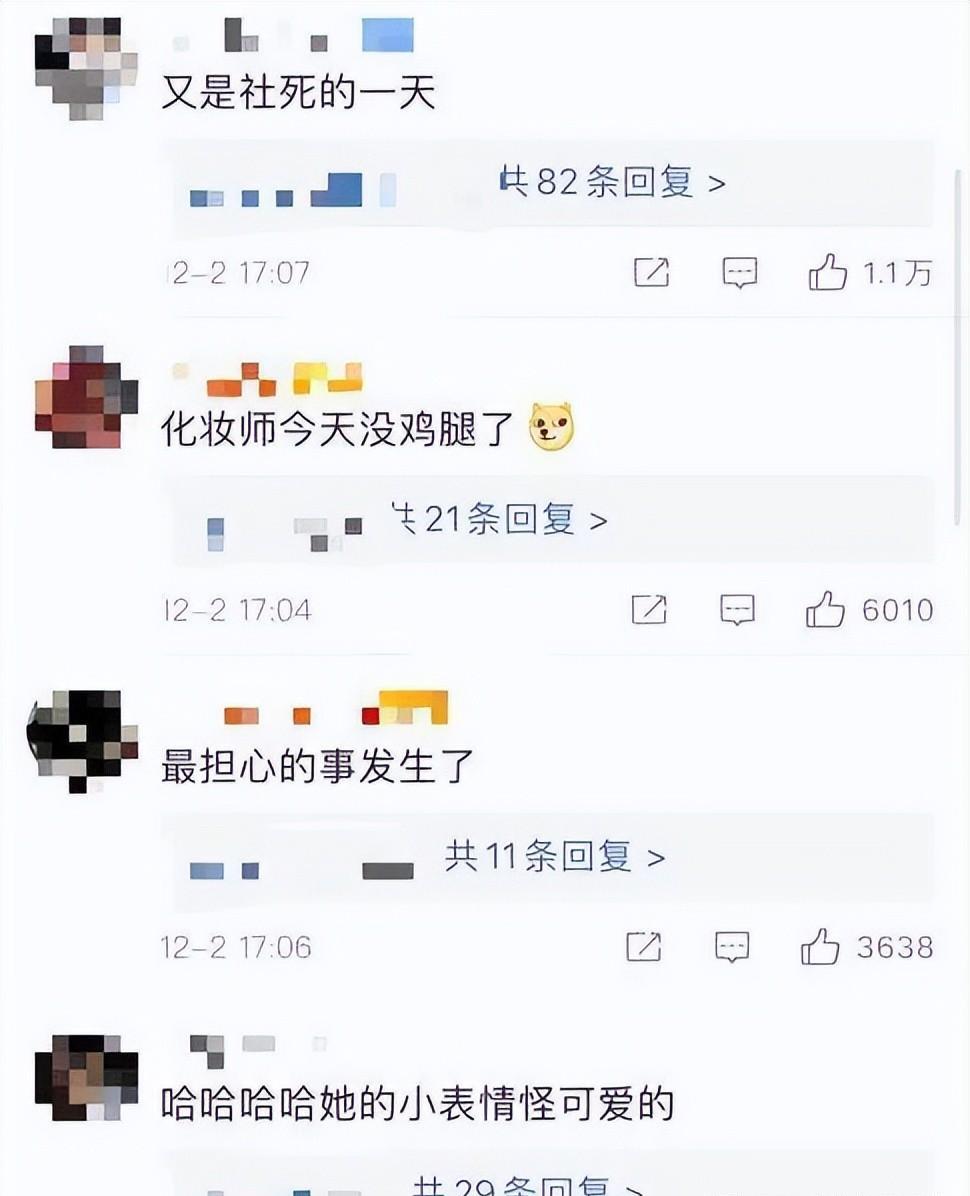This screenshot has height=1196, width=970.
Task: Open avatar of '最担心的事发生了' commenter
Action: coord(82,741)
